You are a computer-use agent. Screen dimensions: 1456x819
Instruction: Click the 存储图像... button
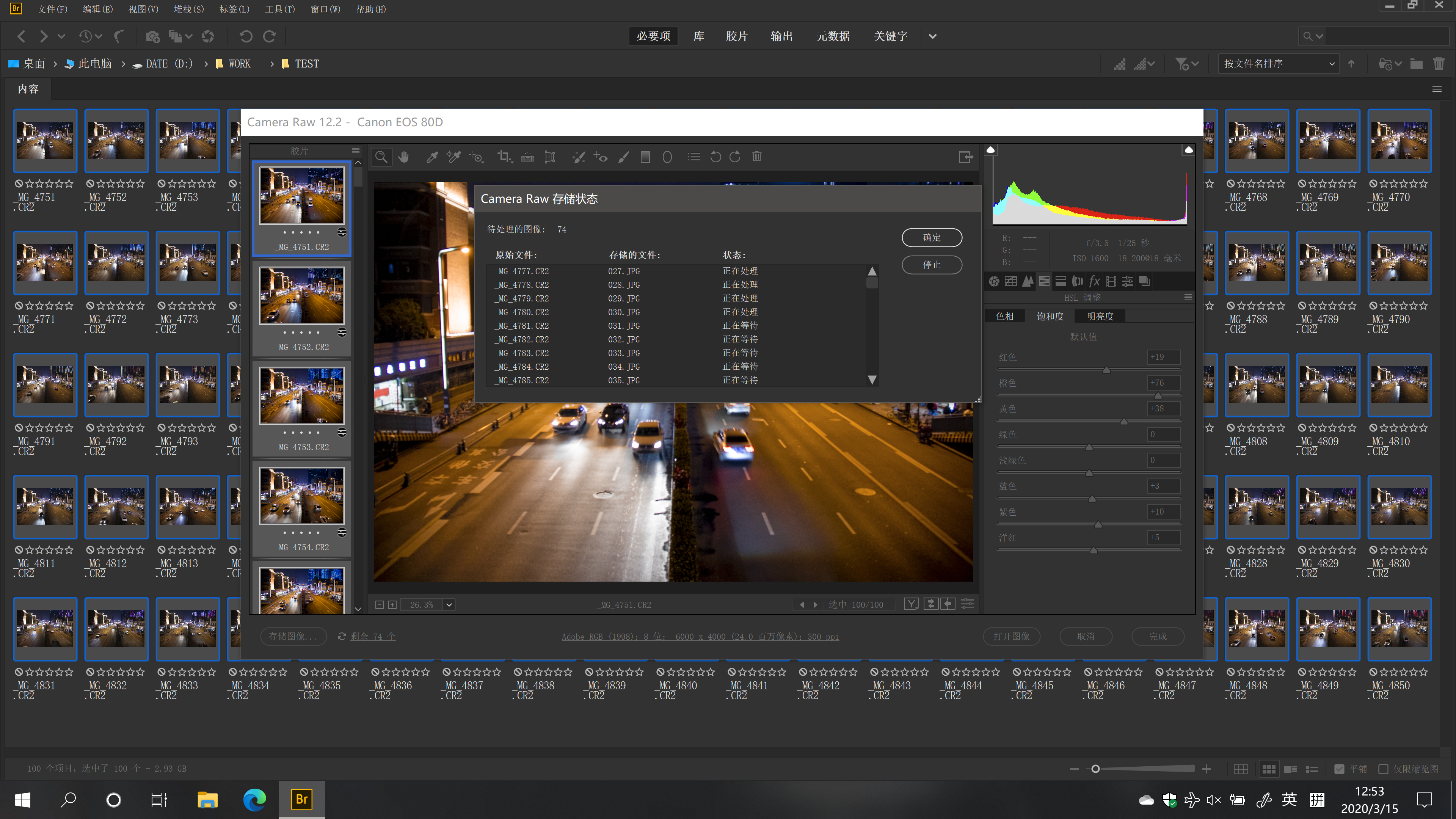(293, 637)
